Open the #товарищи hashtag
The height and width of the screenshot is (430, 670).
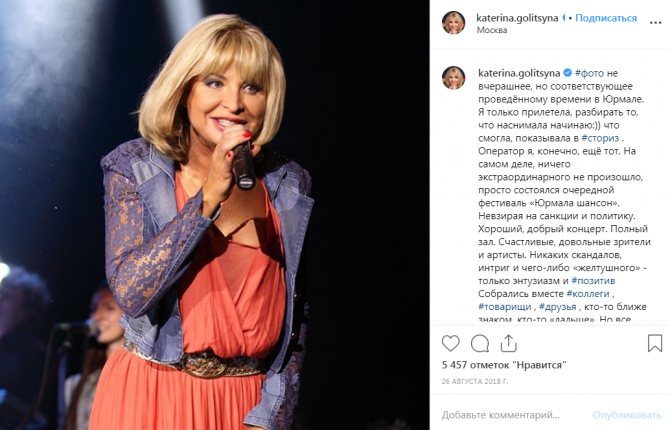(x=505, y=306)
